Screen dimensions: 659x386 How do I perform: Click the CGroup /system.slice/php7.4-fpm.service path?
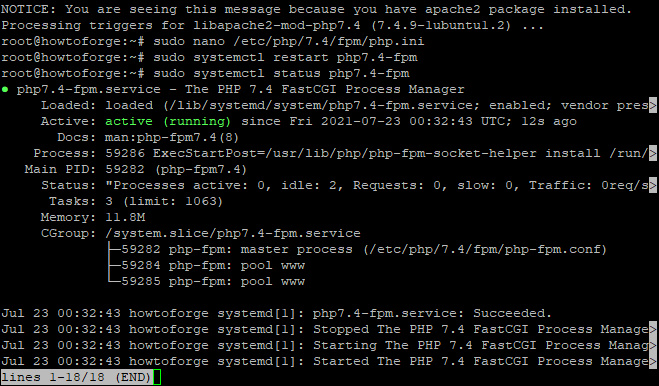(233, 233)
